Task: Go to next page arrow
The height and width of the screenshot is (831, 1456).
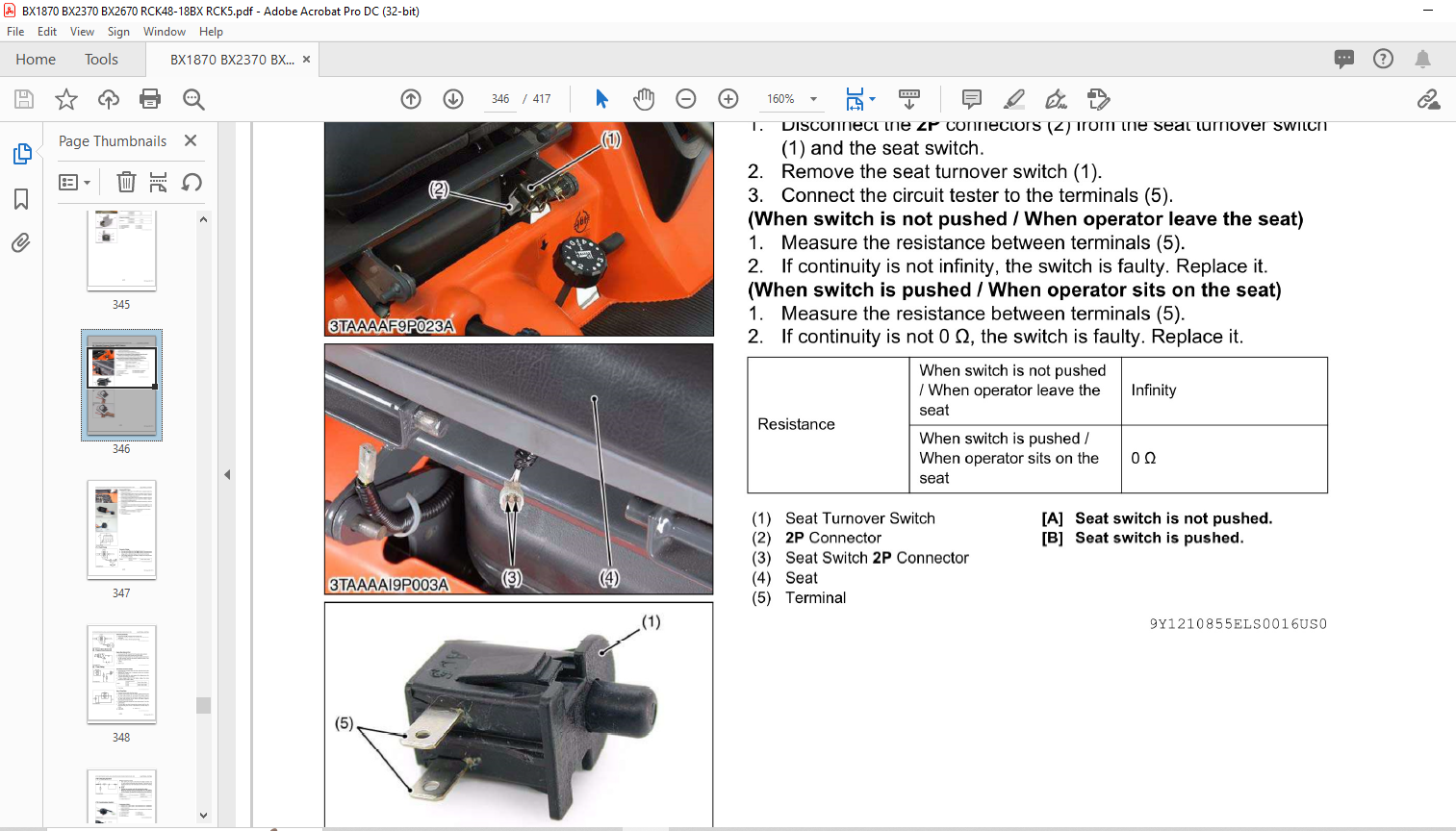Action: [x=453, y=99]
